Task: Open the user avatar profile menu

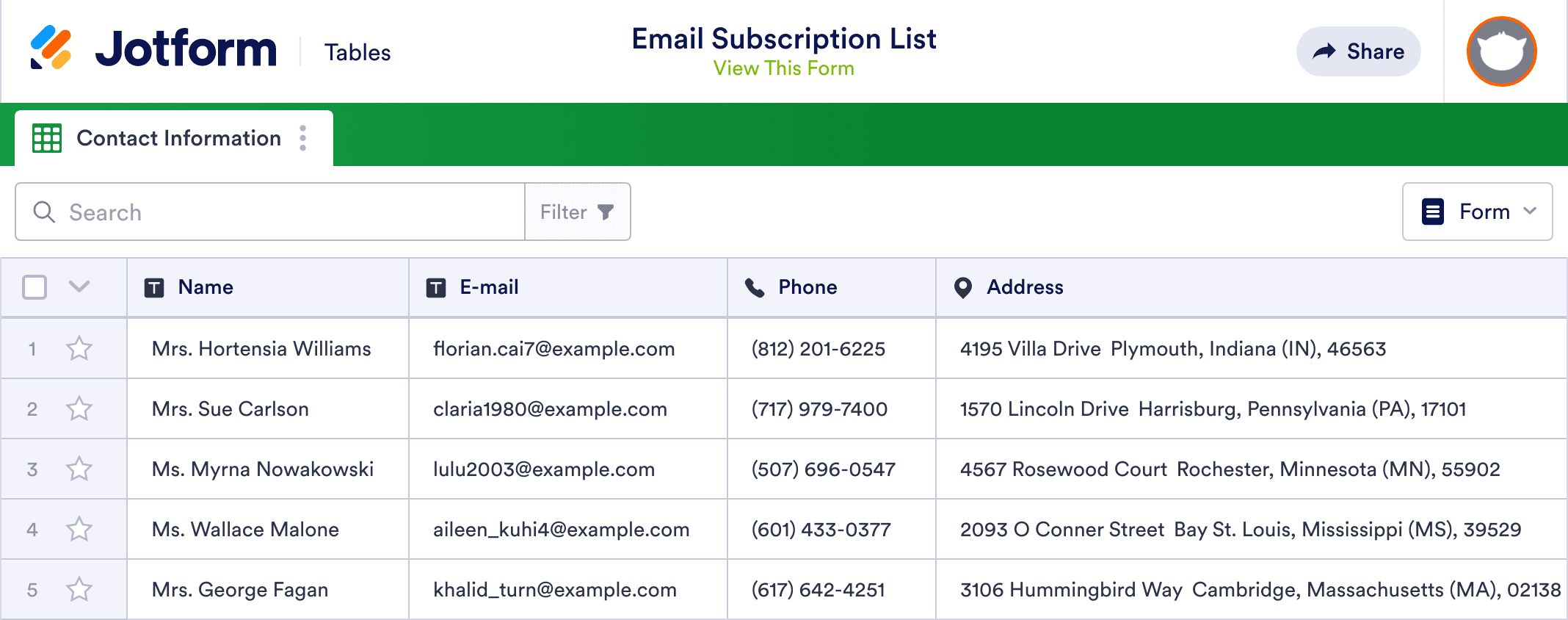Action: point(1501,51)
